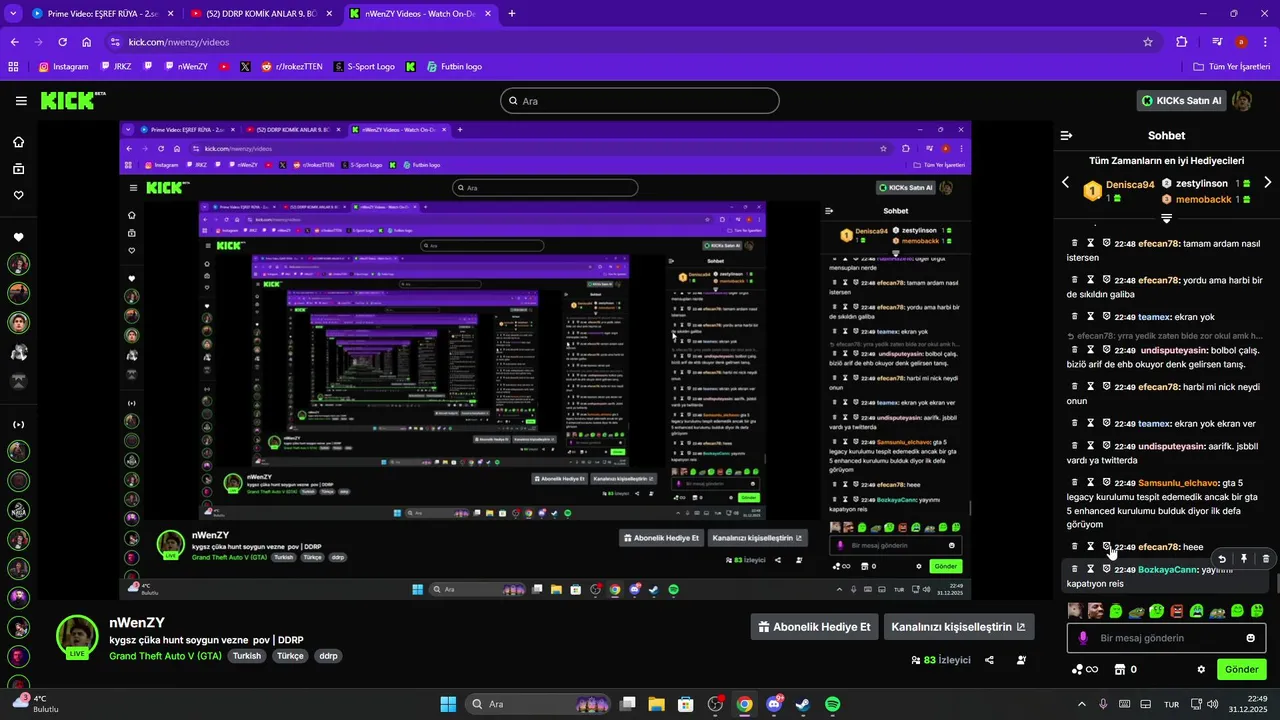1280x720 pixels.
Task: Click the 83 İzleyici viewer count
Action: [941, 660]
